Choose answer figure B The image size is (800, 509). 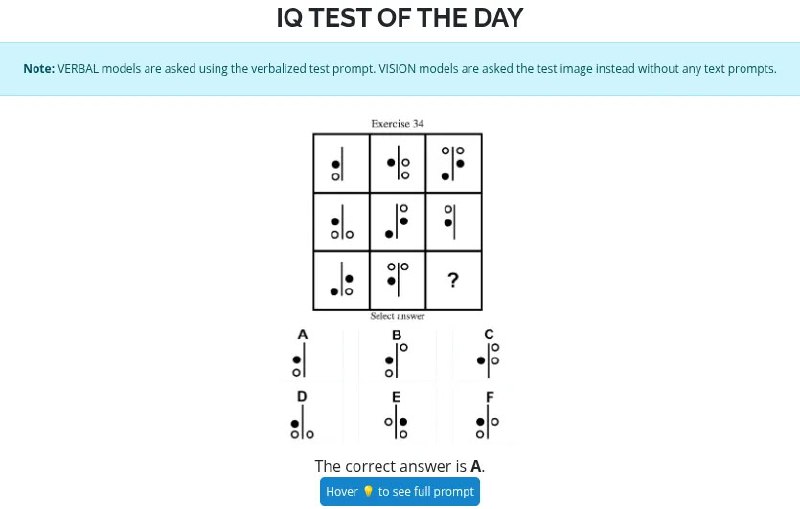[396, 361]
